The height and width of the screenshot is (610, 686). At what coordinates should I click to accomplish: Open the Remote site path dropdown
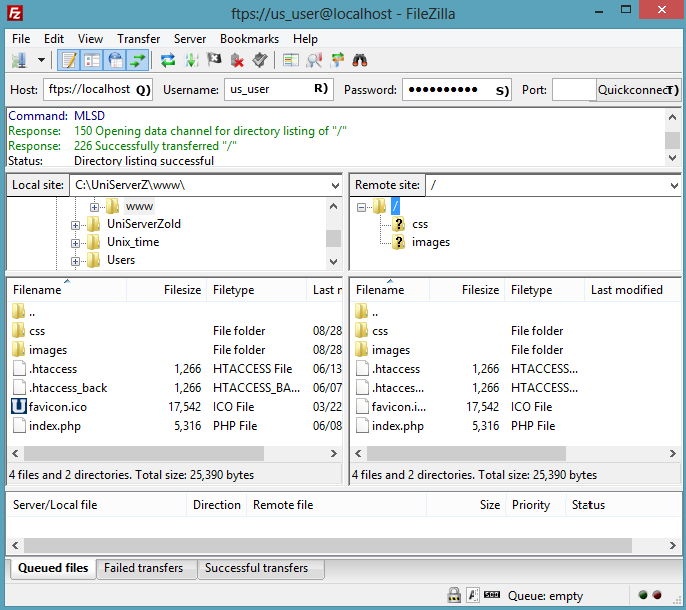pos(674,186)
